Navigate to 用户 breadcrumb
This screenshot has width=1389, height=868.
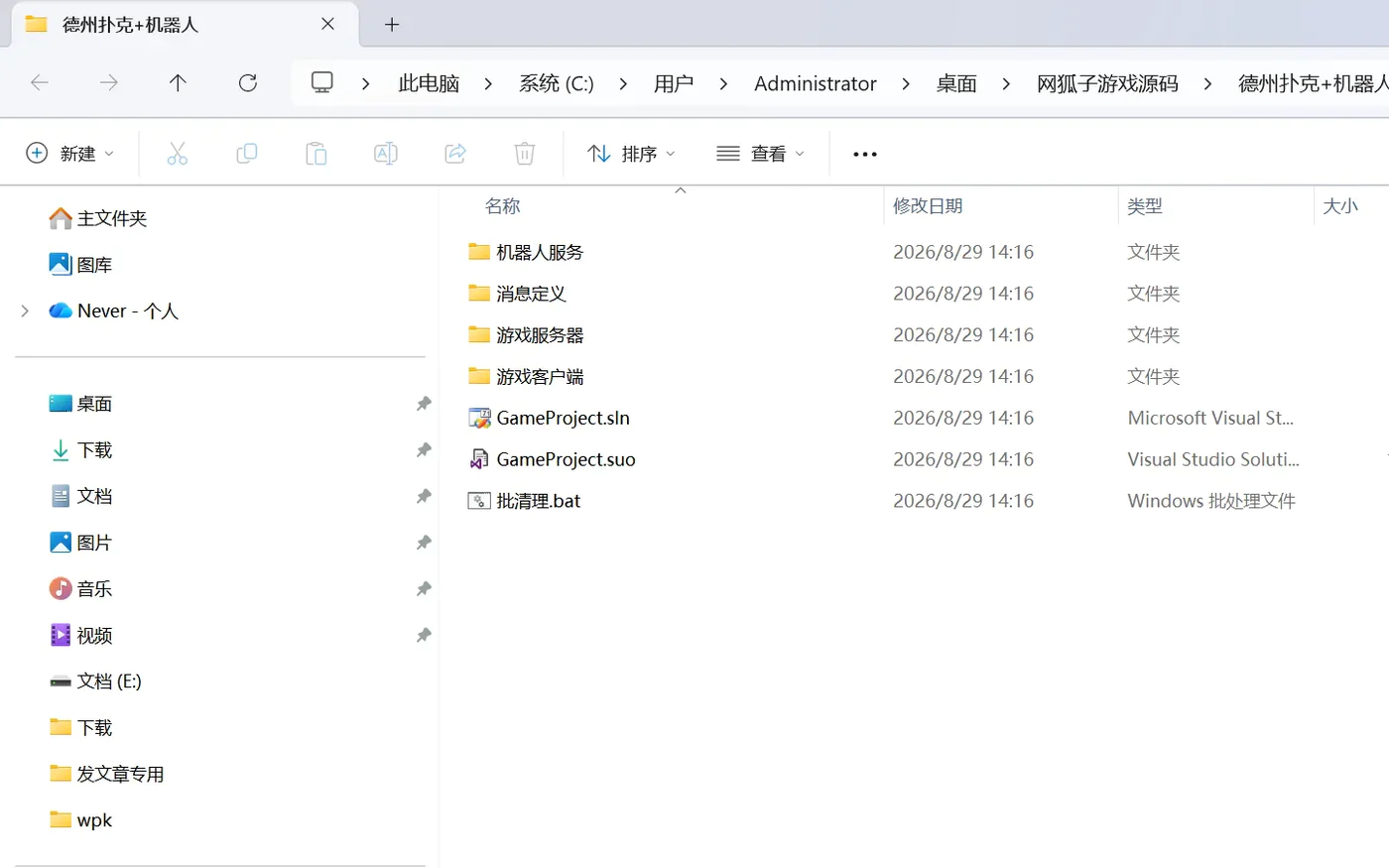coord(674,84)
